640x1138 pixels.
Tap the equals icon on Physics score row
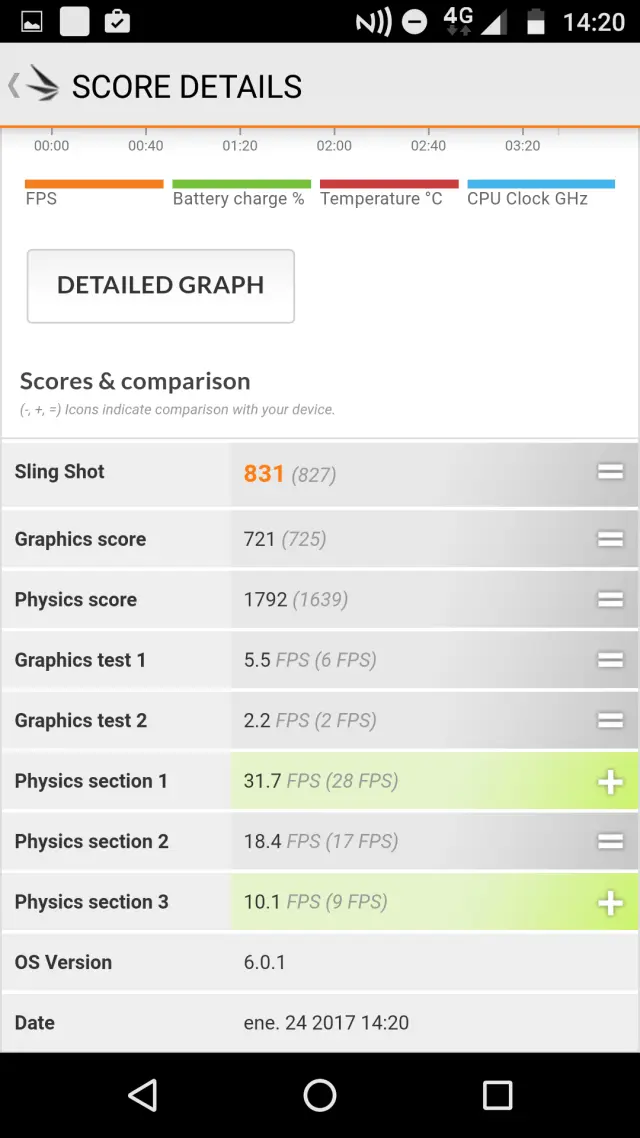(610, 600)
